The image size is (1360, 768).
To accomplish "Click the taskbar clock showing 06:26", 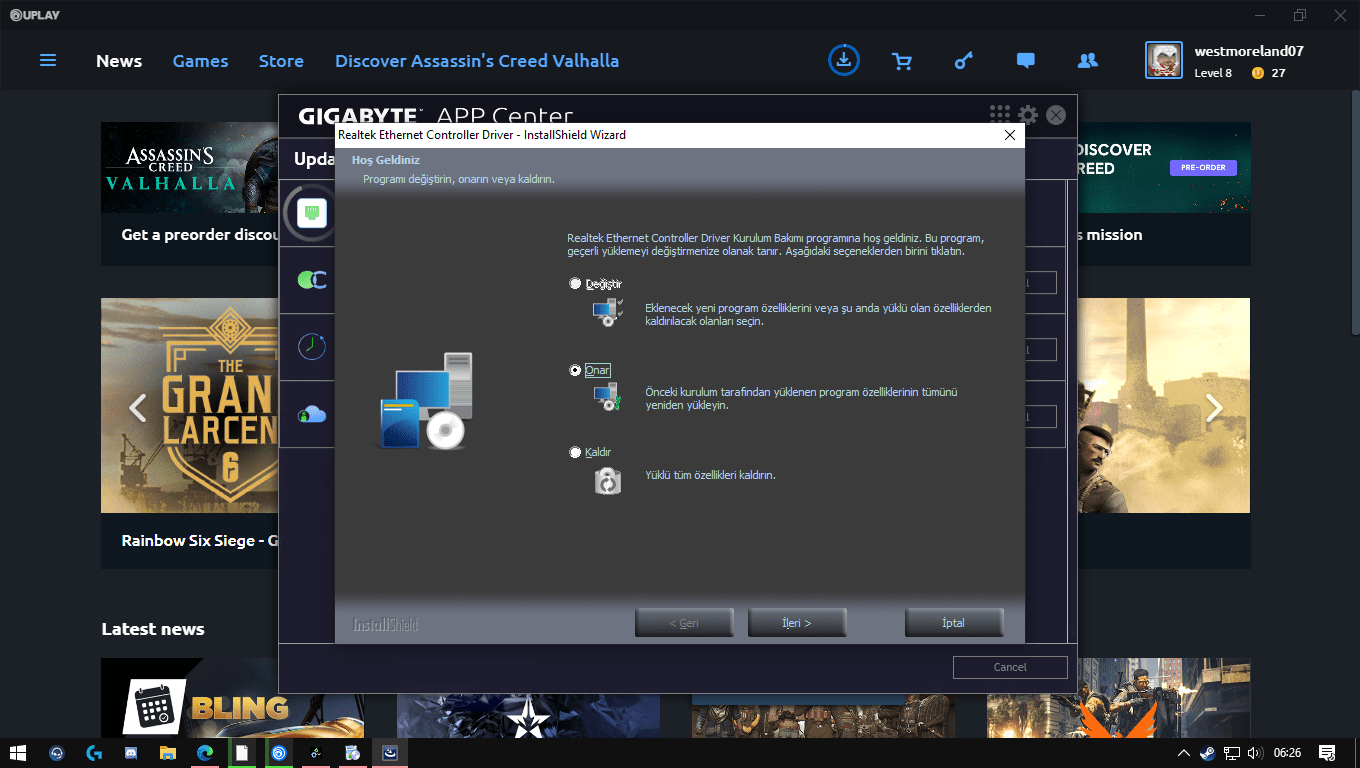I will pyautogui.click(x=1288, y=752).
